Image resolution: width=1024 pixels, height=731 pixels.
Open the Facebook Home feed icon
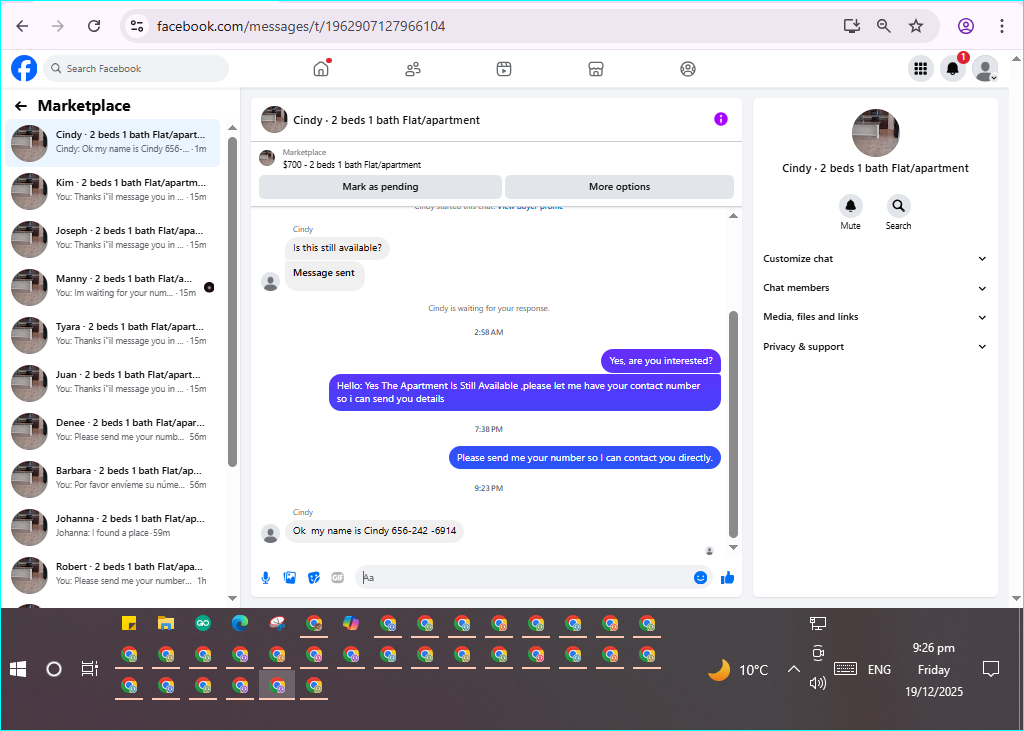321,69
